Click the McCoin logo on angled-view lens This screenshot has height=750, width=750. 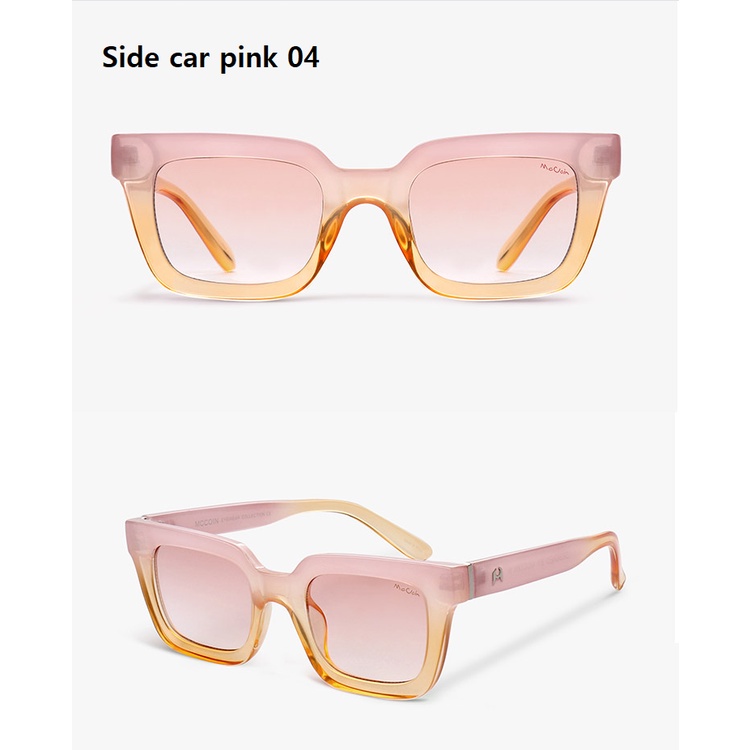pyautogui.click(x=406, y=589)
